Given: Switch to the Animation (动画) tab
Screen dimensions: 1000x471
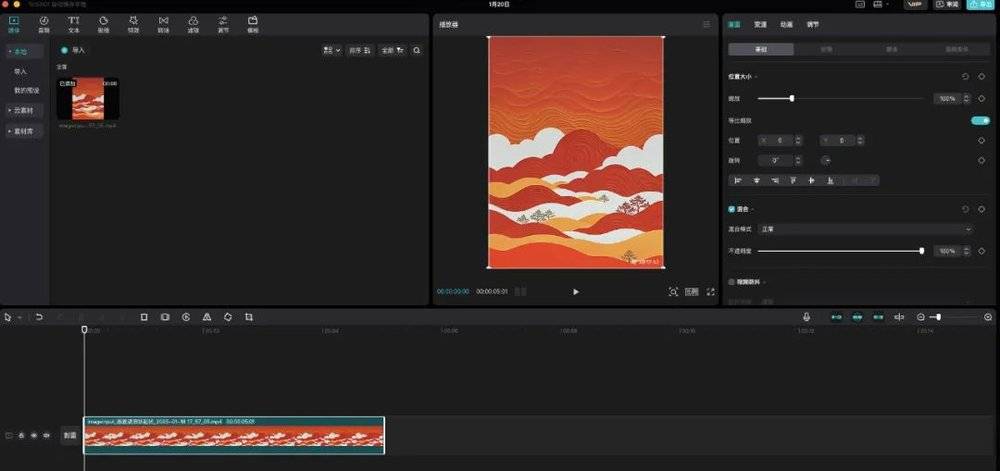Looking at the screenshot, I should (x=787, y=24).
